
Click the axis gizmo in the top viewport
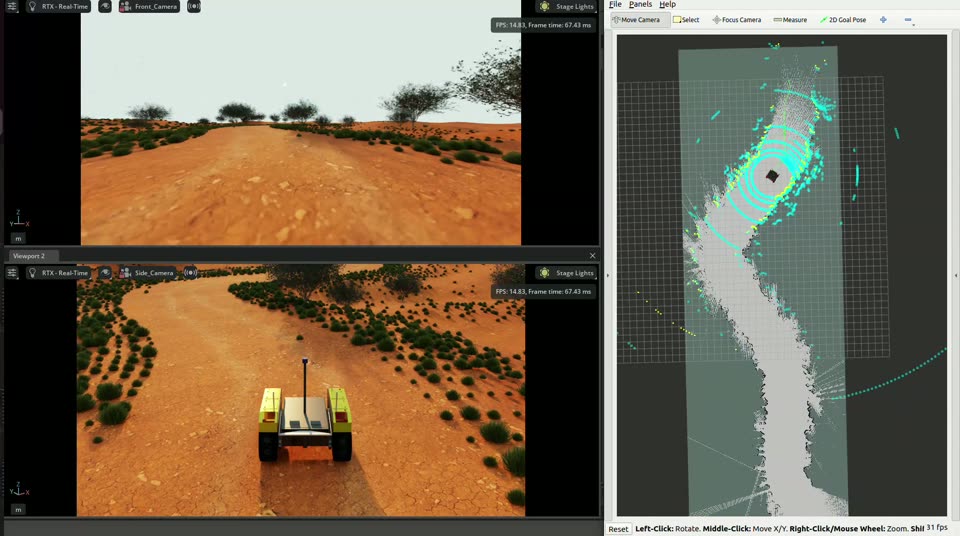19,219
